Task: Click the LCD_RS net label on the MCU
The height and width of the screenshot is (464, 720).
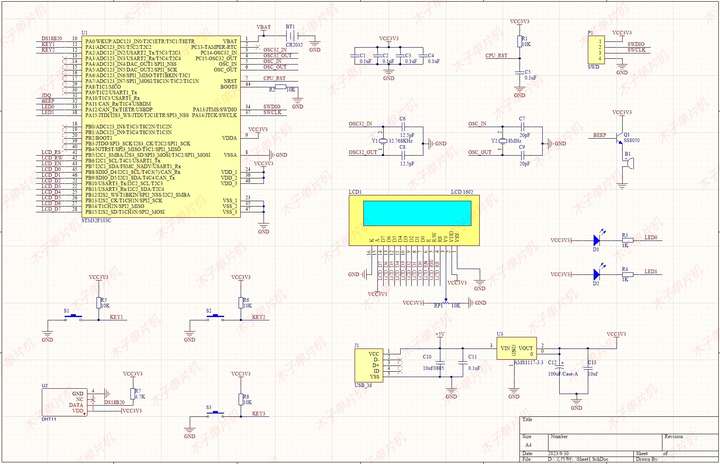Action: tap(51, 152)
